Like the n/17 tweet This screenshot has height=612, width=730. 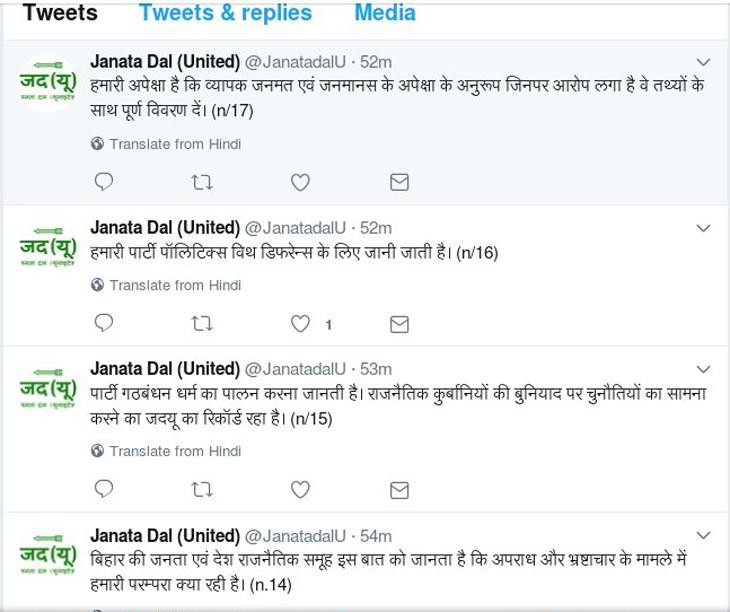pos(300,182)
